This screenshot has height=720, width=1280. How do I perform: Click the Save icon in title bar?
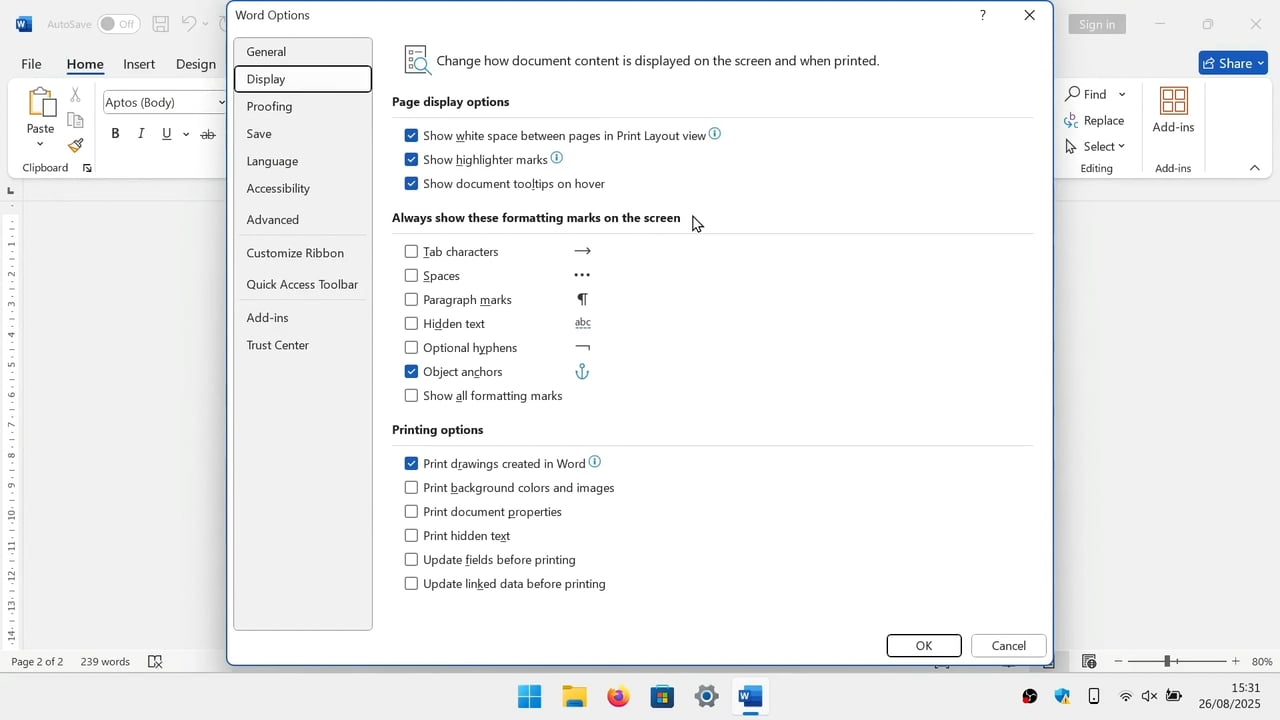tap(160, 24)
